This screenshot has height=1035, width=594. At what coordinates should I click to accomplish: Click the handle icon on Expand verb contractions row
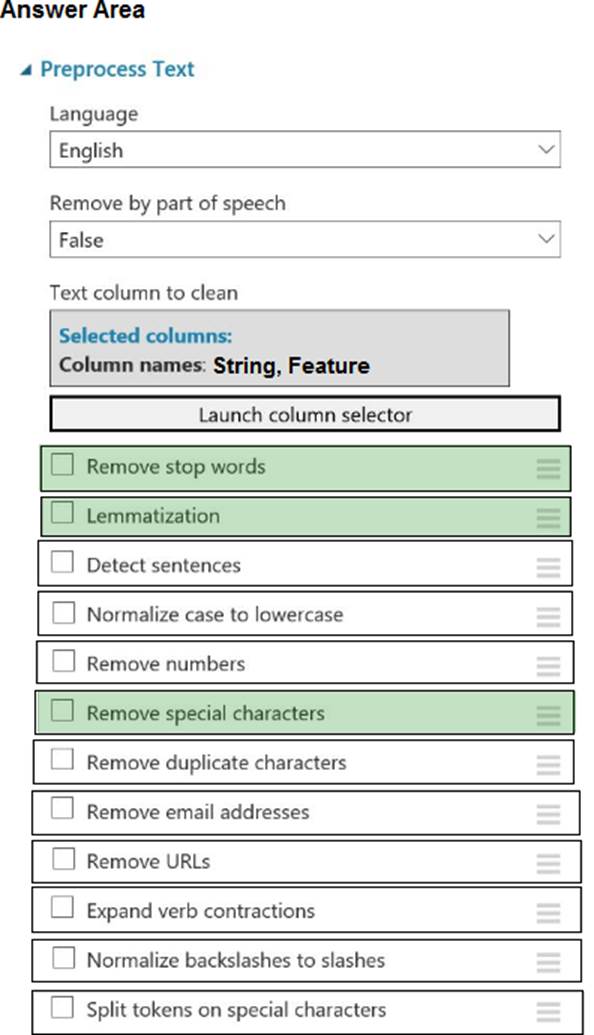(548, 913)
